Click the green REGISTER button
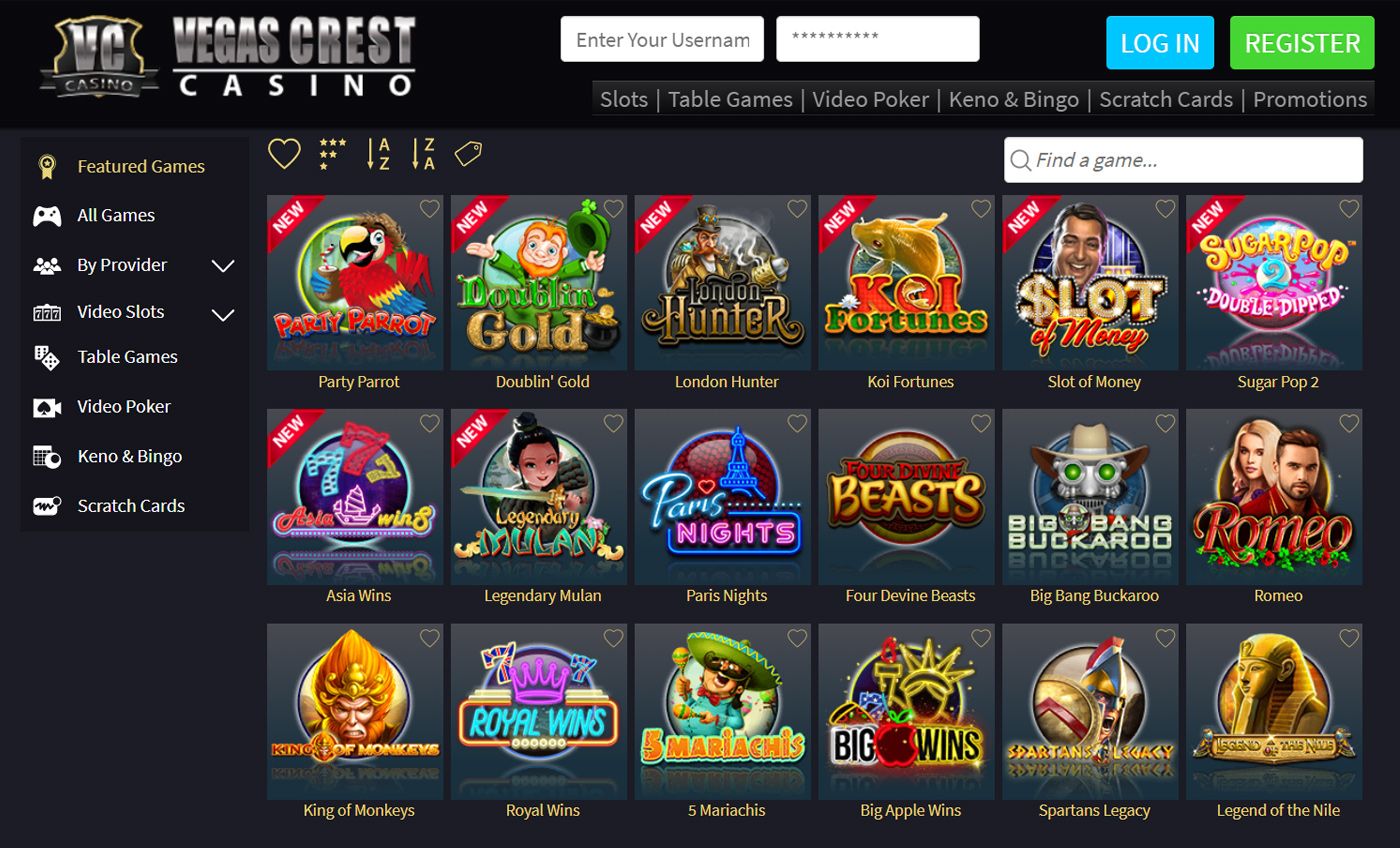 click(1302, 43)
